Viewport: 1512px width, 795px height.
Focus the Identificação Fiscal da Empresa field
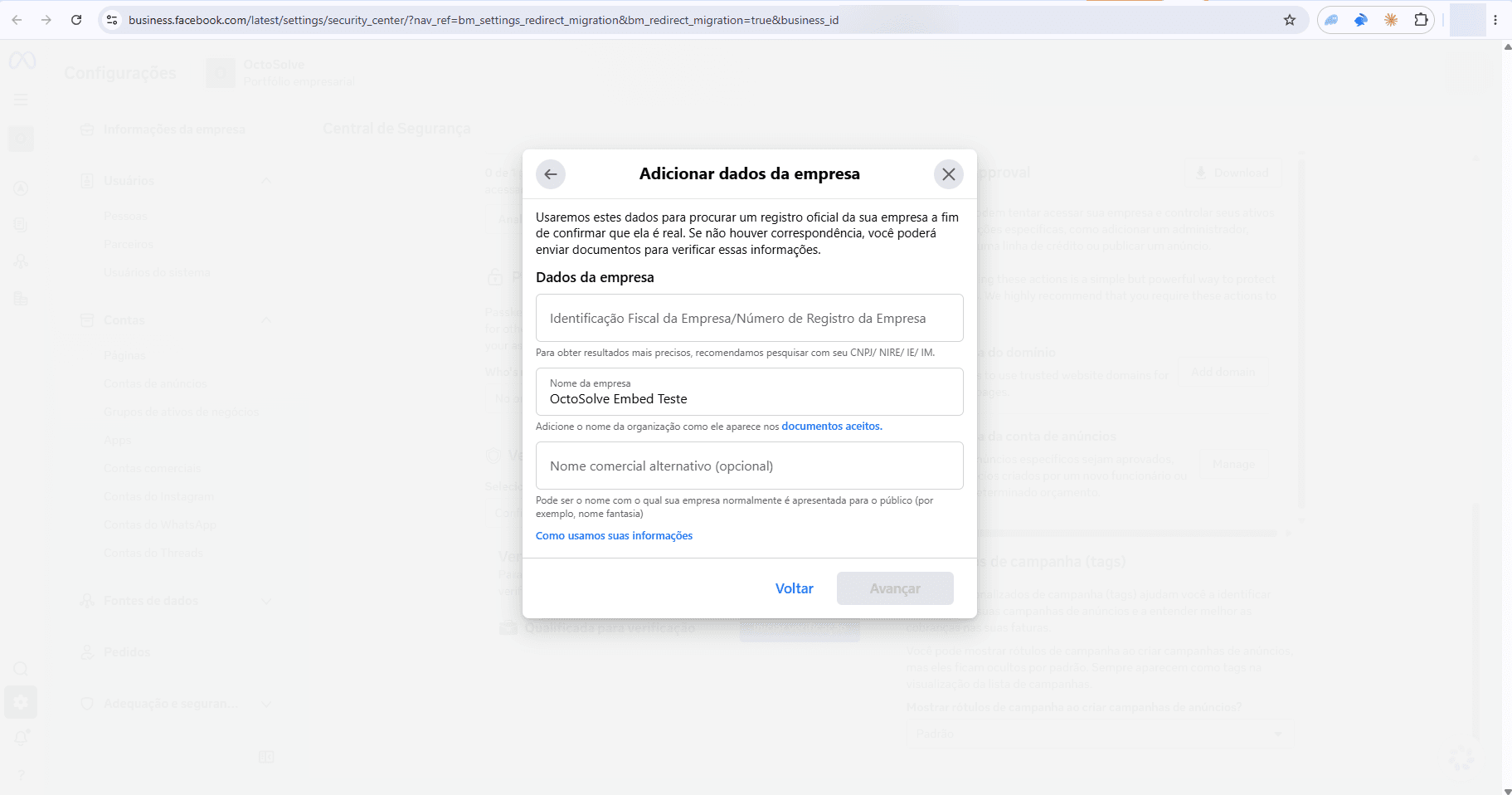point(750,318)
